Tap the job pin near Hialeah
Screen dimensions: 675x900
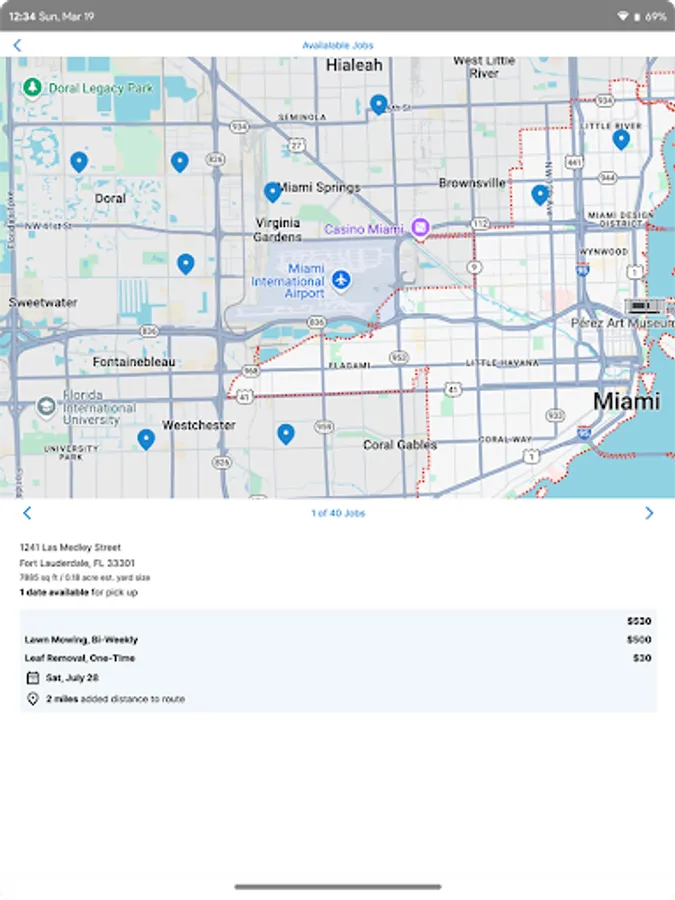click(x=378, y=104)
